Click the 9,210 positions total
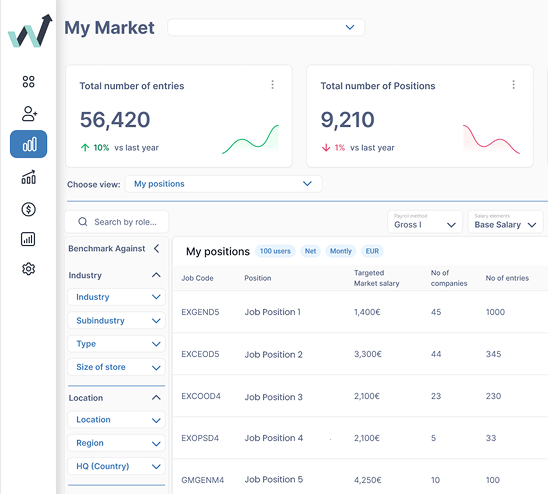This screenshot has width=548, height=494. [x=347, y=120]
